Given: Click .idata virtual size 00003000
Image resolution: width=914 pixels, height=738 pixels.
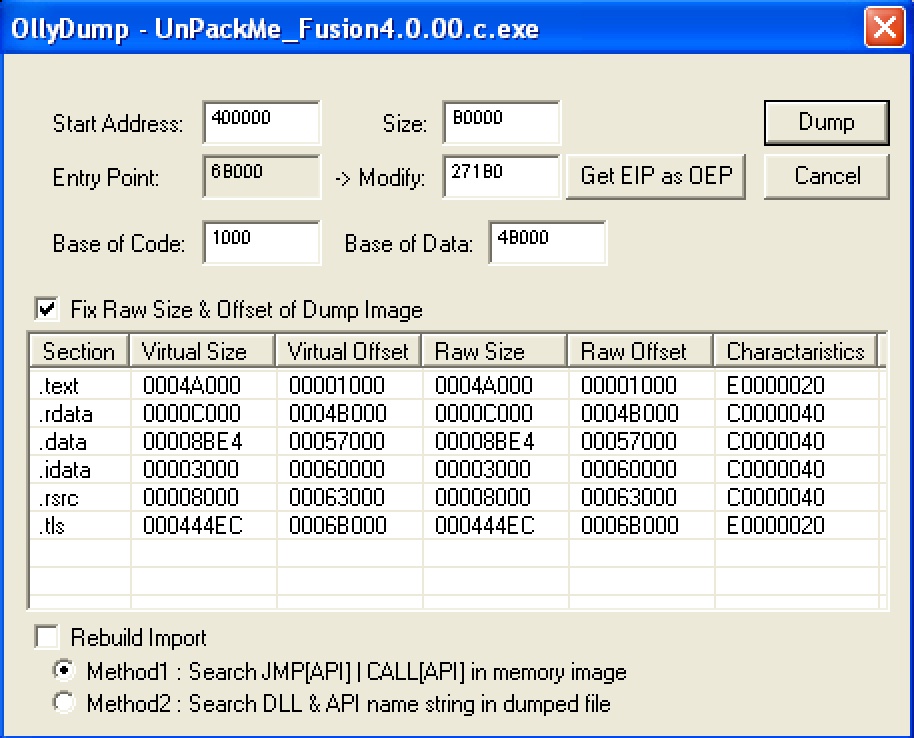Looking at the screenshot, I should pyautogui.click(x=191, y=469).
